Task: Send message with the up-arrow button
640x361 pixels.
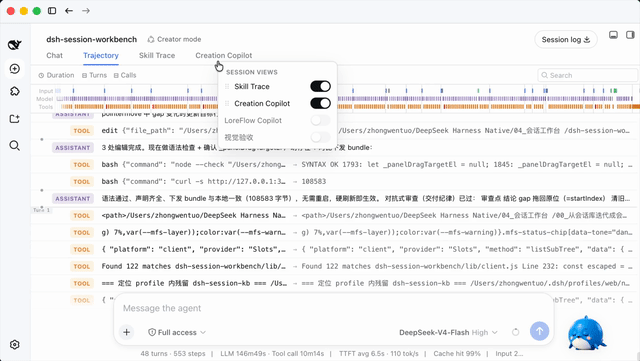Action: click(x=539, y=331)
